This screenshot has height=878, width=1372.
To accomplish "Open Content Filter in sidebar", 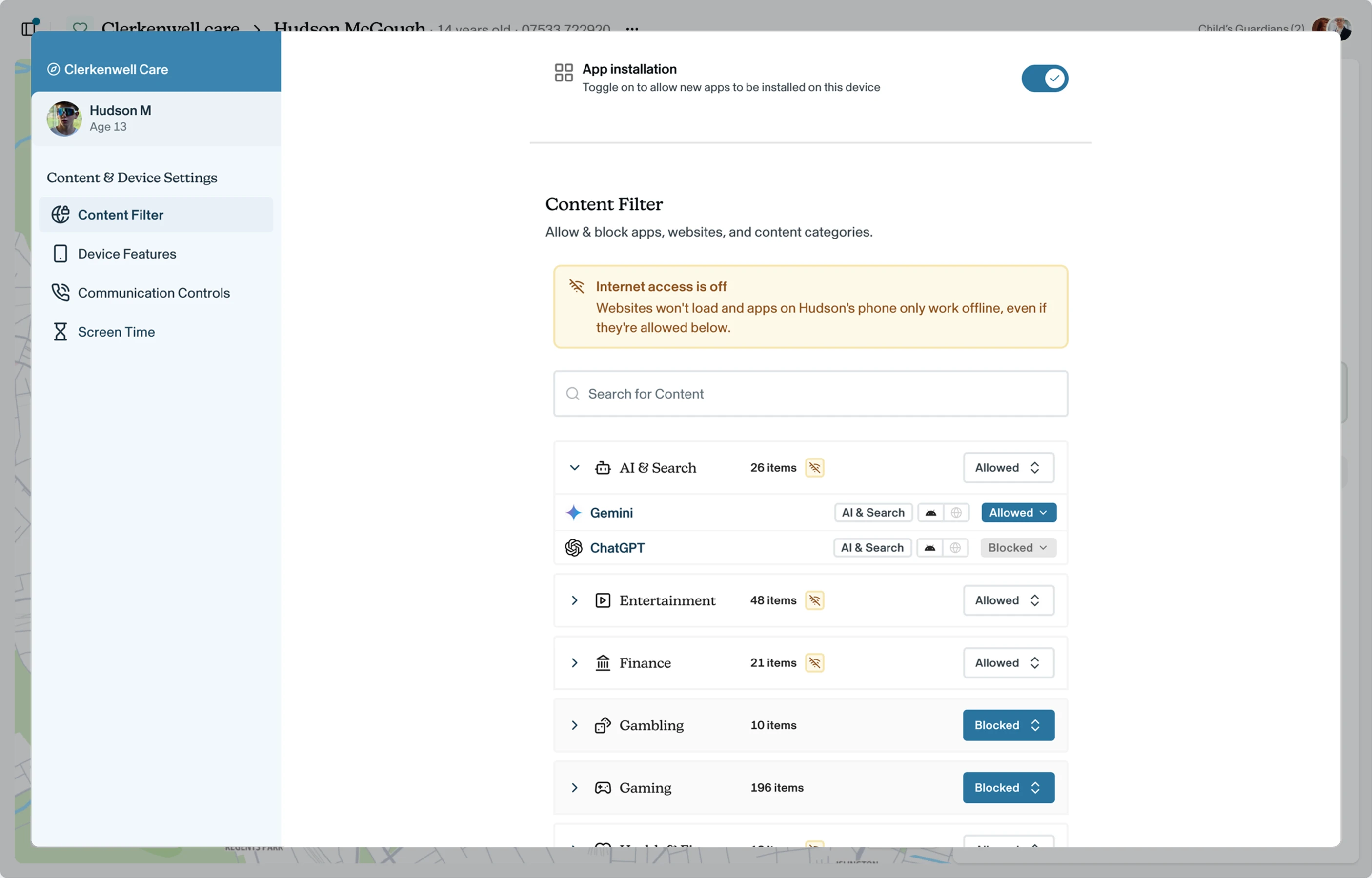I will click(x=156, y=214).
